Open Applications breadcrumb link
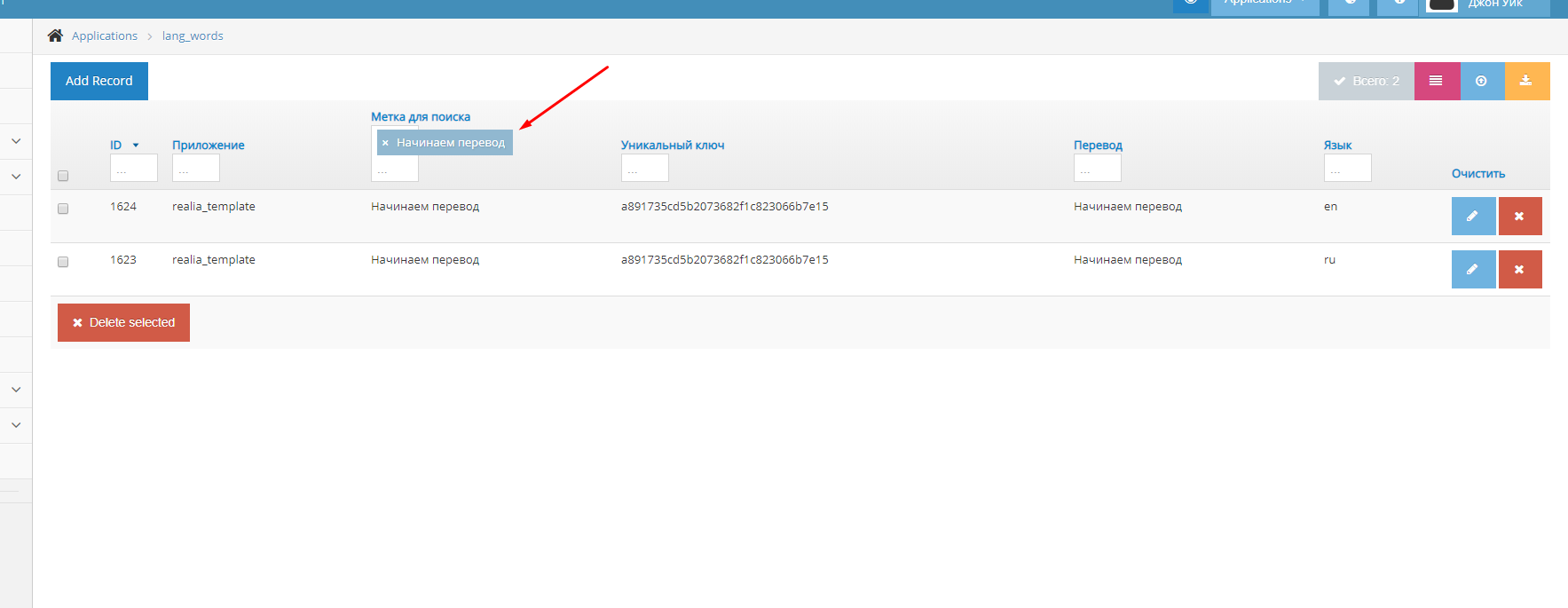 (105, 36)
